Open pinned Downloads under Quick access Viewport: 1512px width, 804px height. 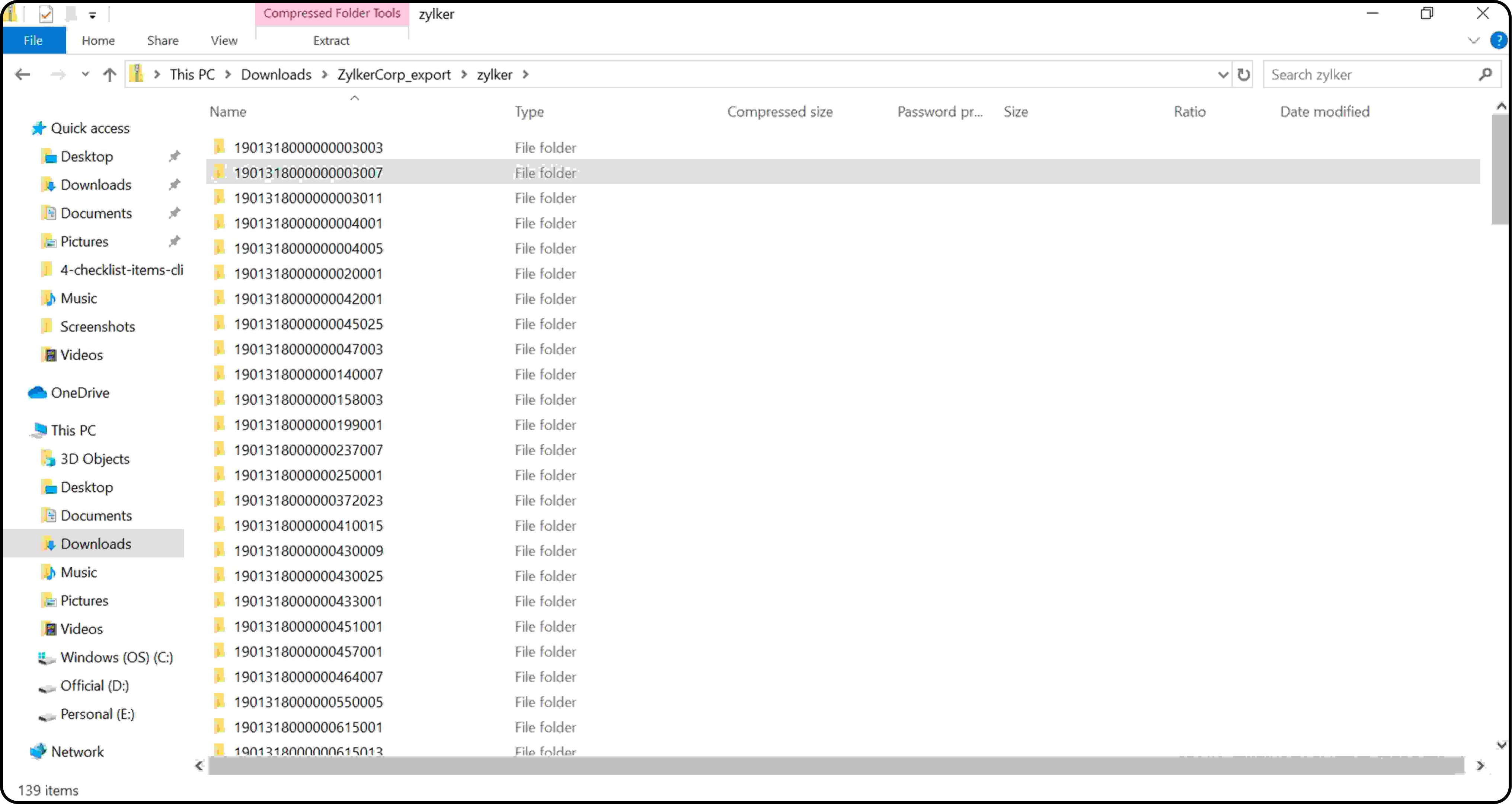tap(96, 185)
